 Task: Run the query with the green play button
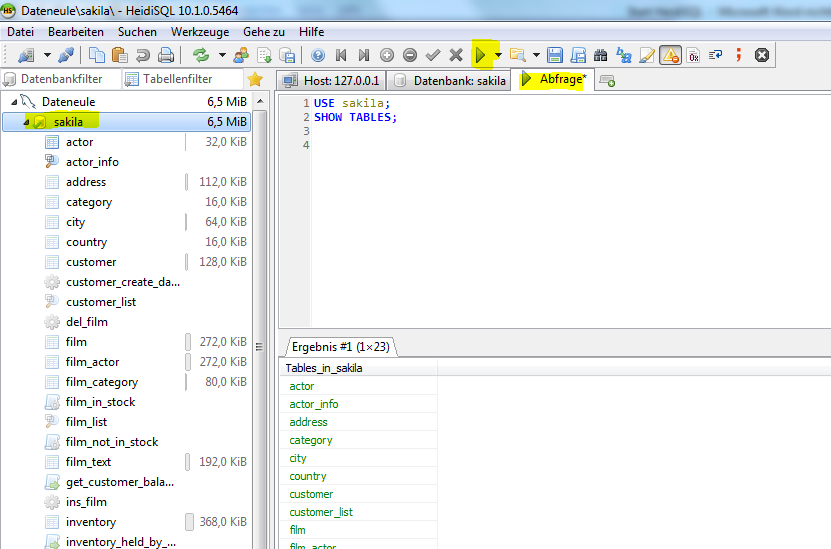click(481, 55)
